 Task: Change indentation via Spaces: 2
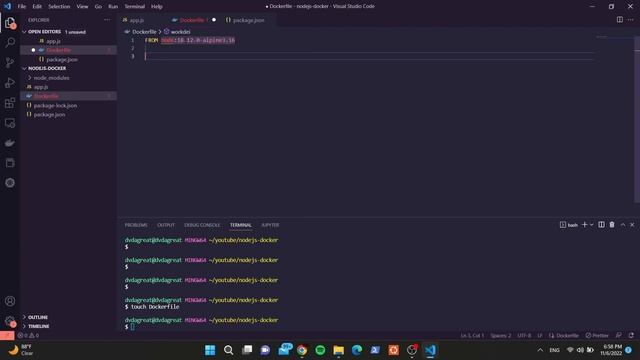(x=500, y=336)
